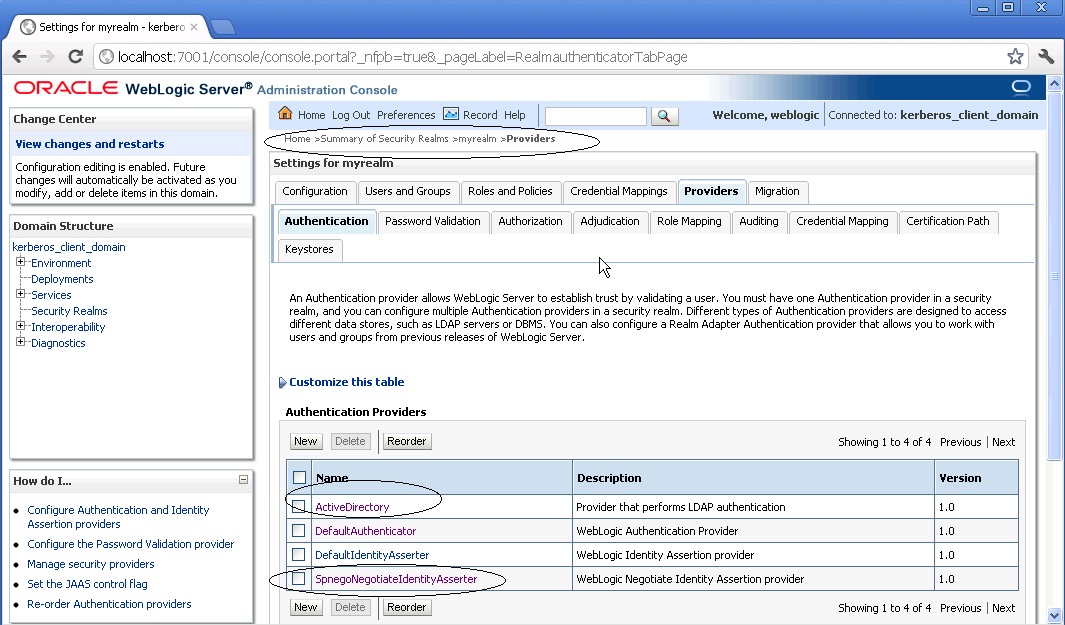Switch to Adjudication subtab
The image size is (1065, 625).
tap(610, 221)
